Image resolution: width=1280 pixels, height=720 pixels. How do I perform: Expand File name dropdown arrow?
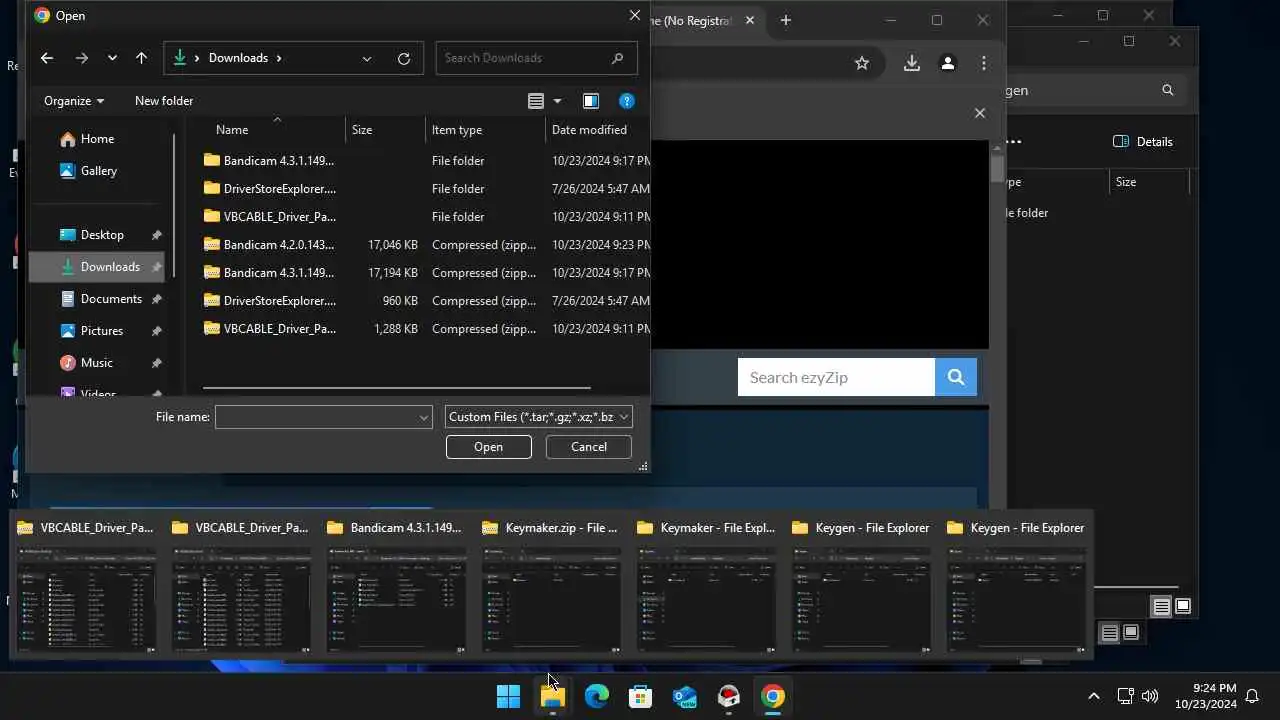424,418
